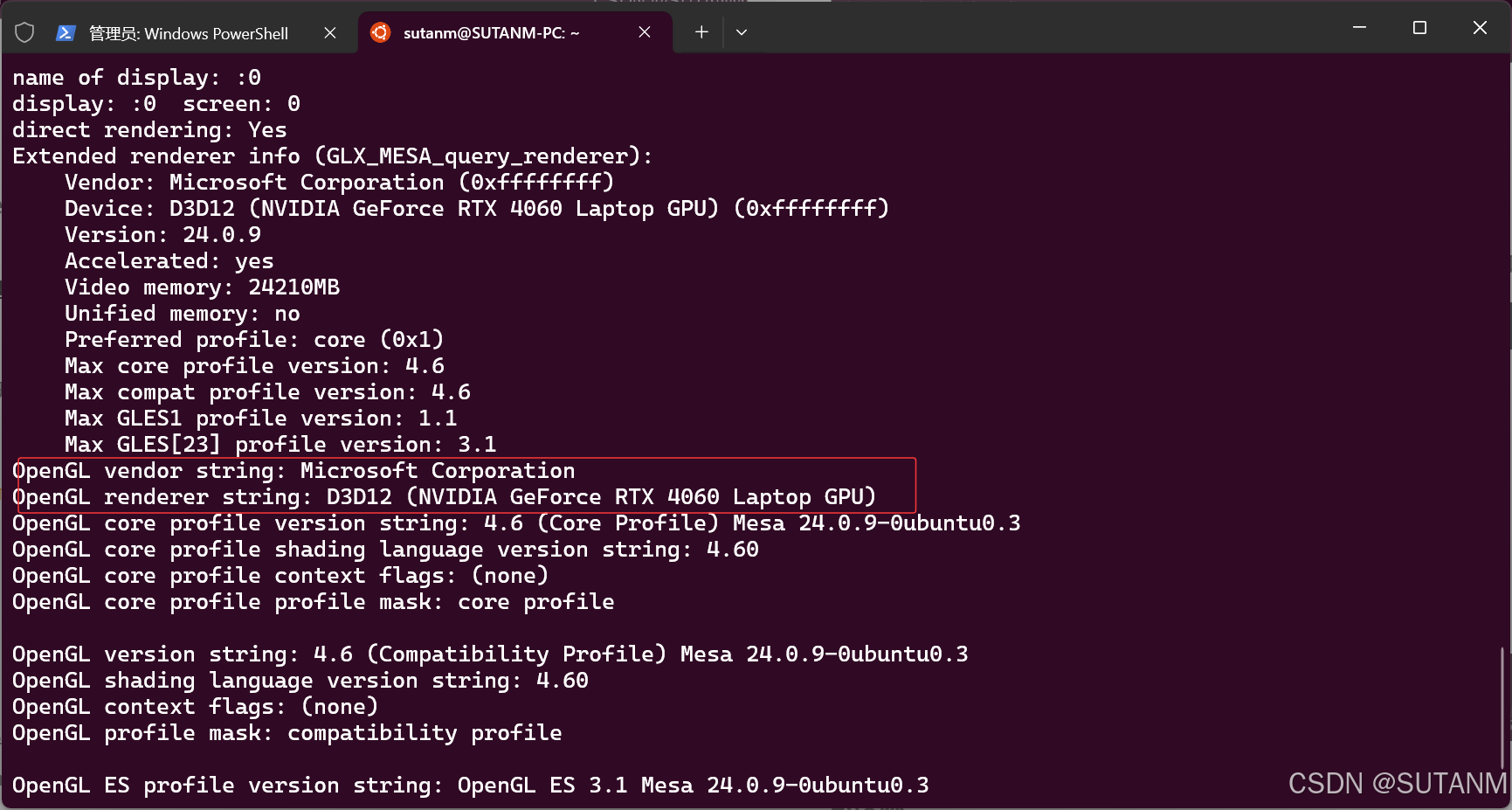Click 'Max compat profile version: 4.6' line

point(267,392)
